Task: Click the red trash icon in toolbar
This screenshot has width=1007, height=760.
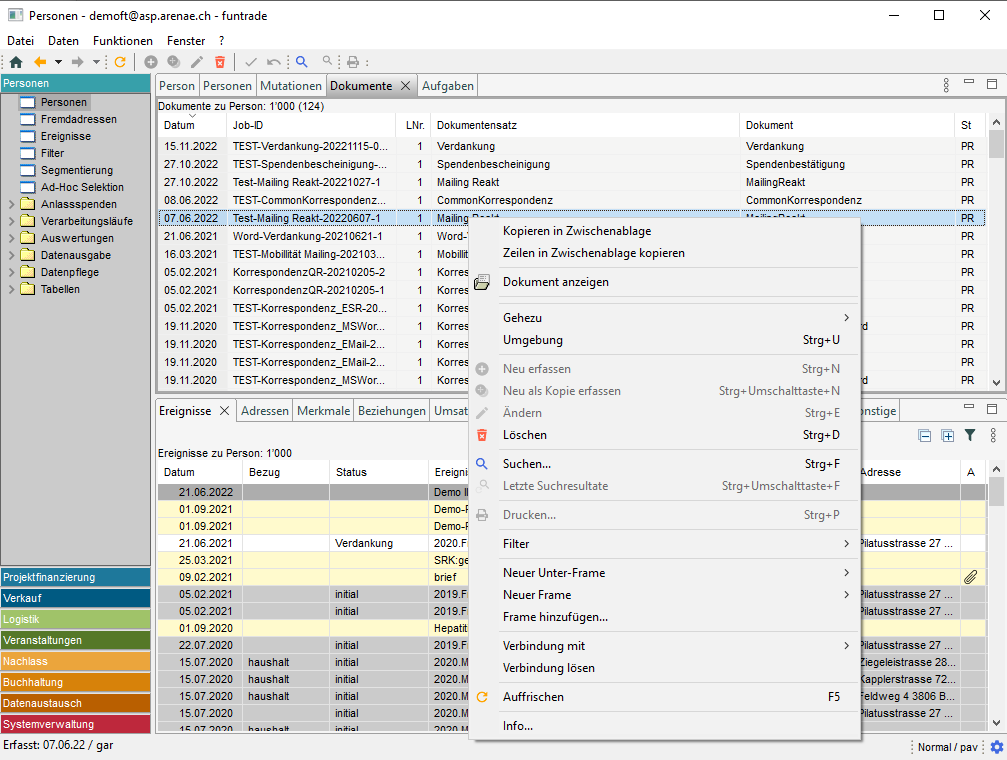Action: point(220,62)
